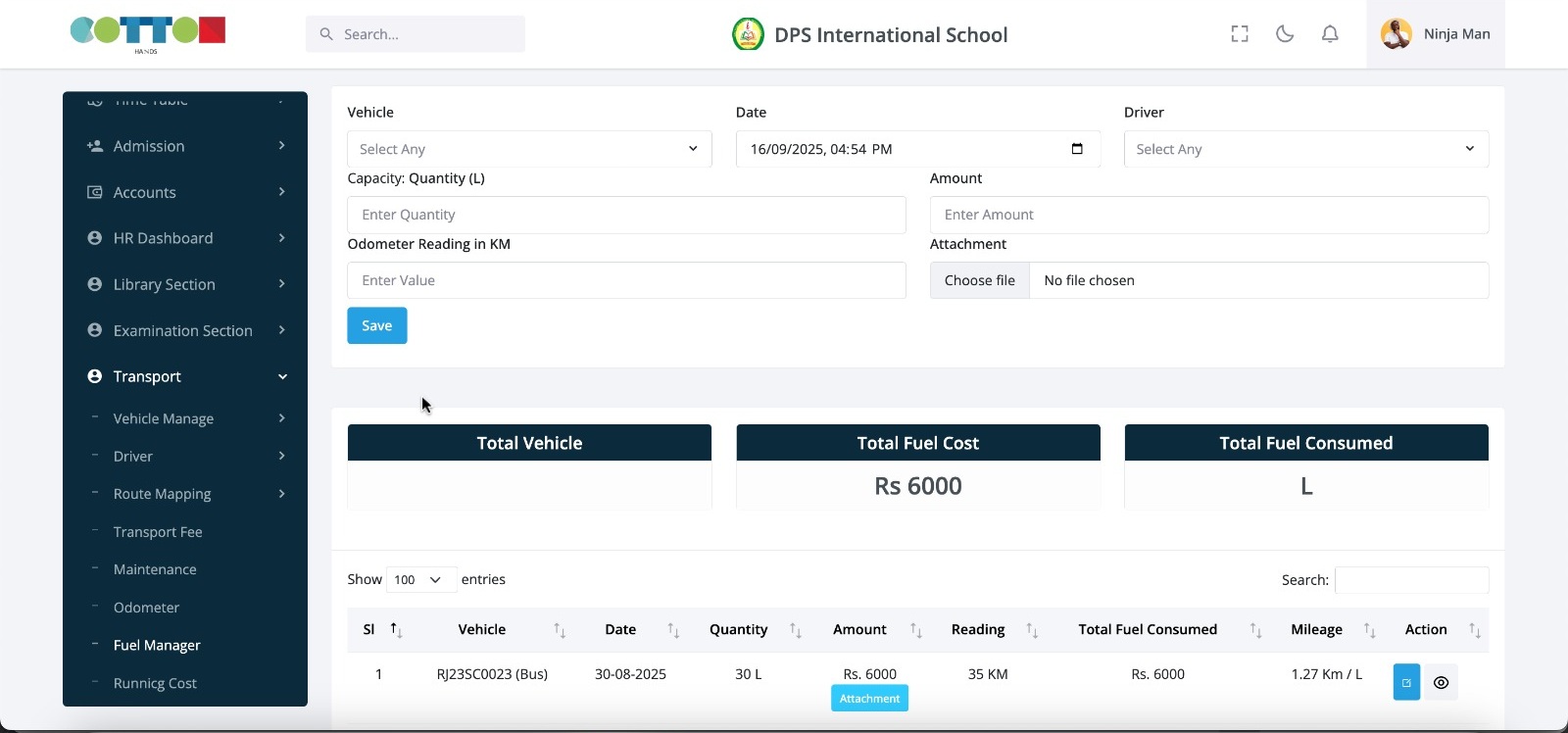
Task: Click the DPS International School logo
Action: (748, 34)
